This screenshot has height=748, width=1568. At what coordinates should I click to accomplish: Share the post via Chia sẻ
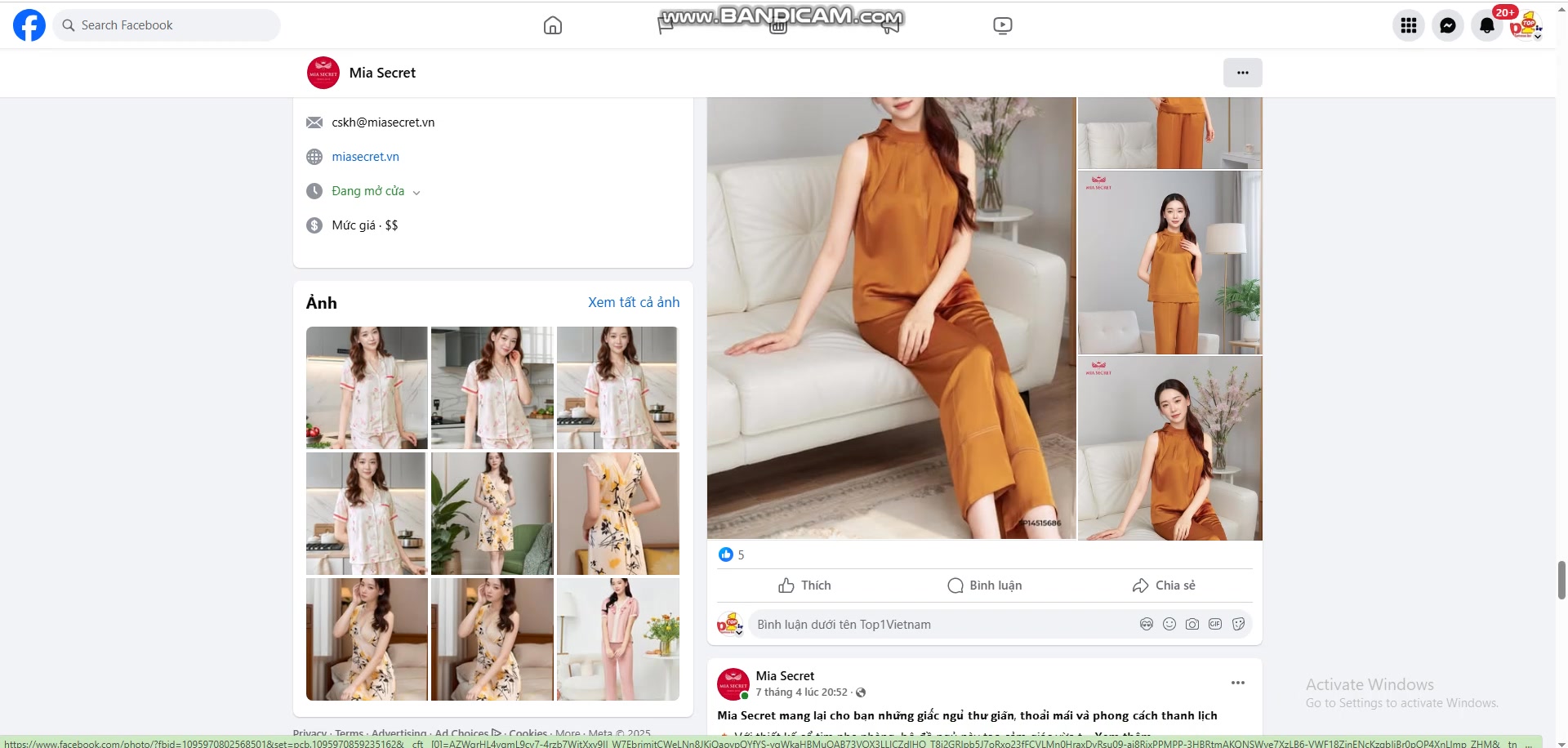1164,585
